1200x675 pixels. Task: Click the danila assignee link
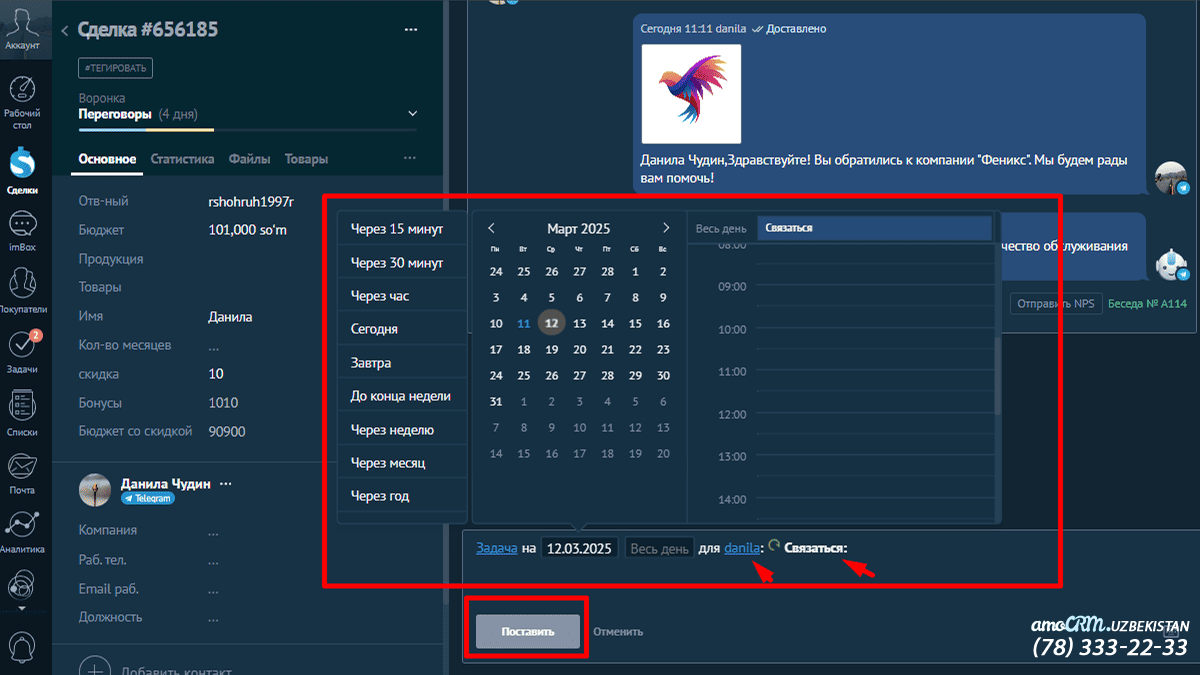coord(742,548)
